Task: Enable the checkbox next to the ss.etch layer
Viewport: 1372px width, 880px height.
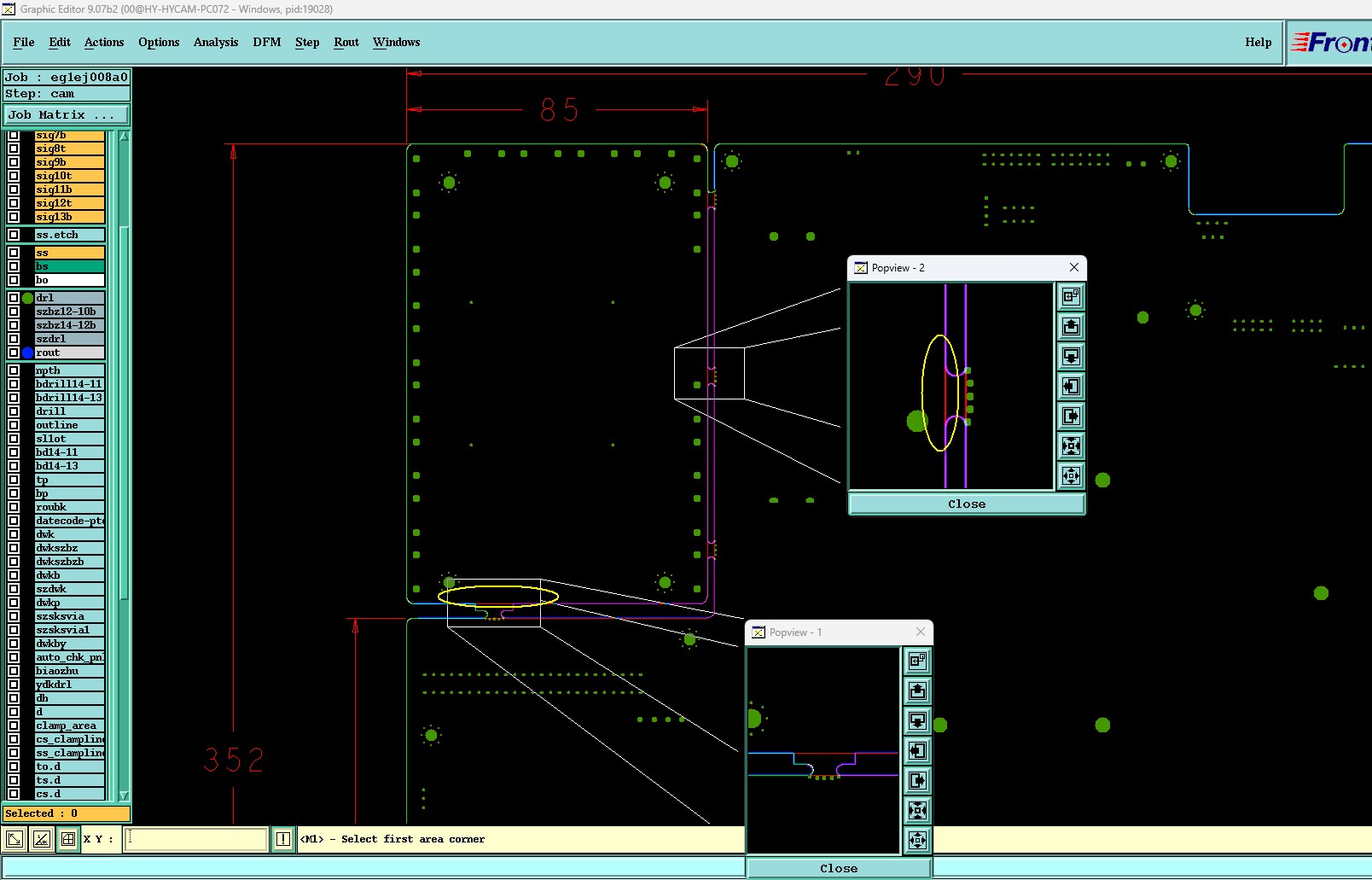Action: coord(14,235)
